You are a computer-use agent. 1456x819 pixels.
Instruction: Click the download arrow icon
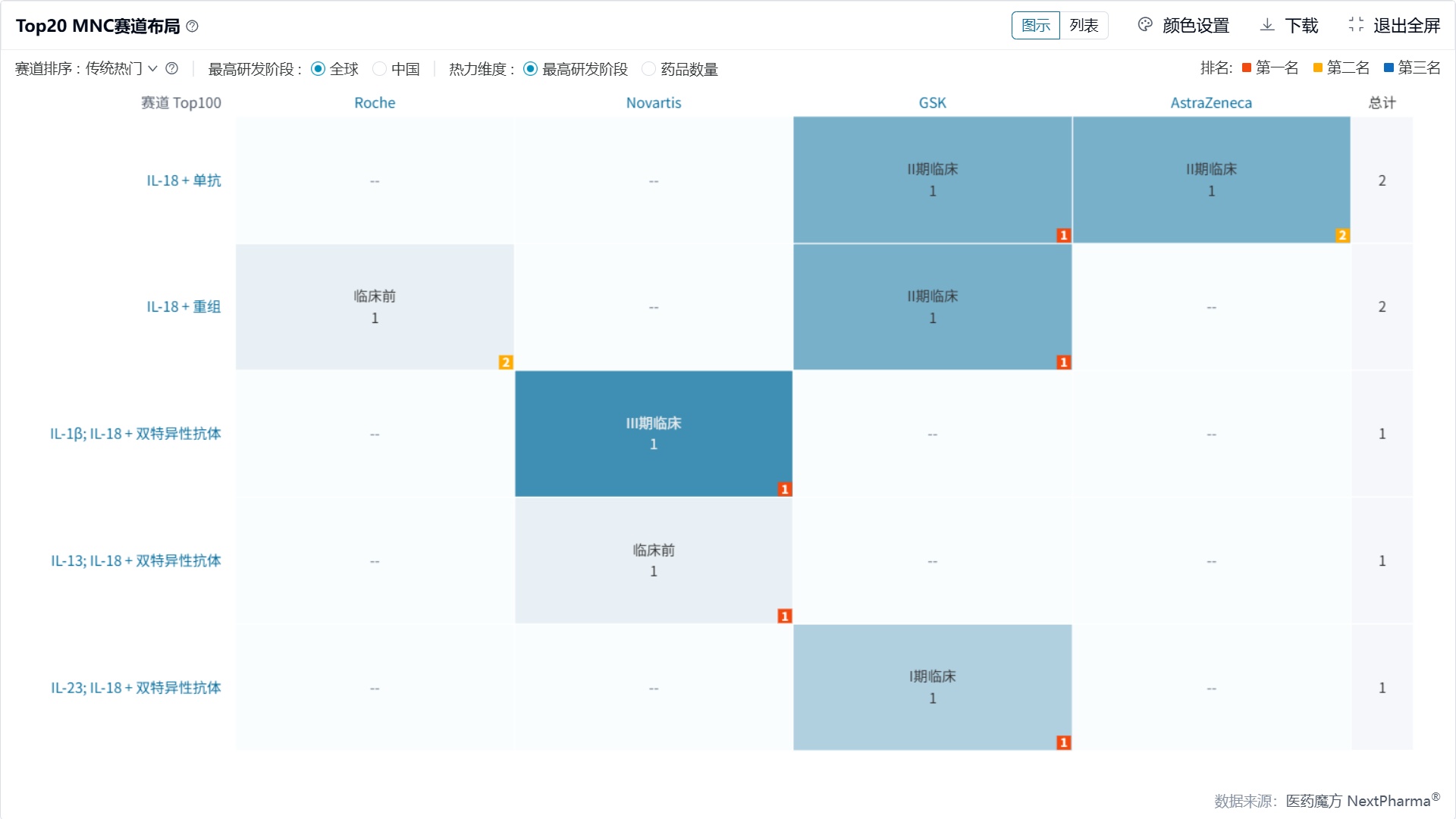[1267, 25]
